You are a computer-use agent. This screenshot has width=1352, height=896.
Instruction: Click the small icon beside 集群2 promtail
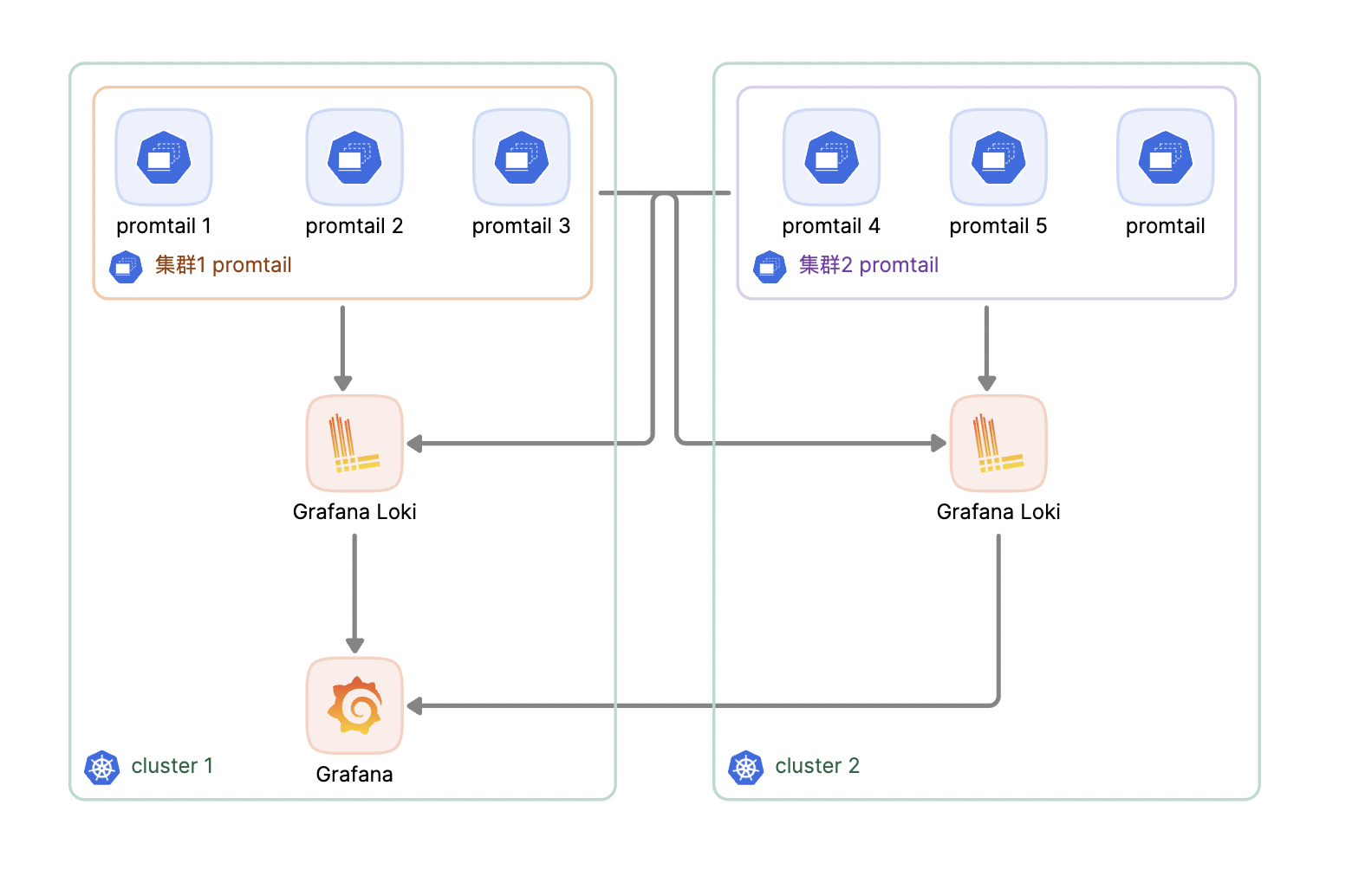click(x=770, y=267)
